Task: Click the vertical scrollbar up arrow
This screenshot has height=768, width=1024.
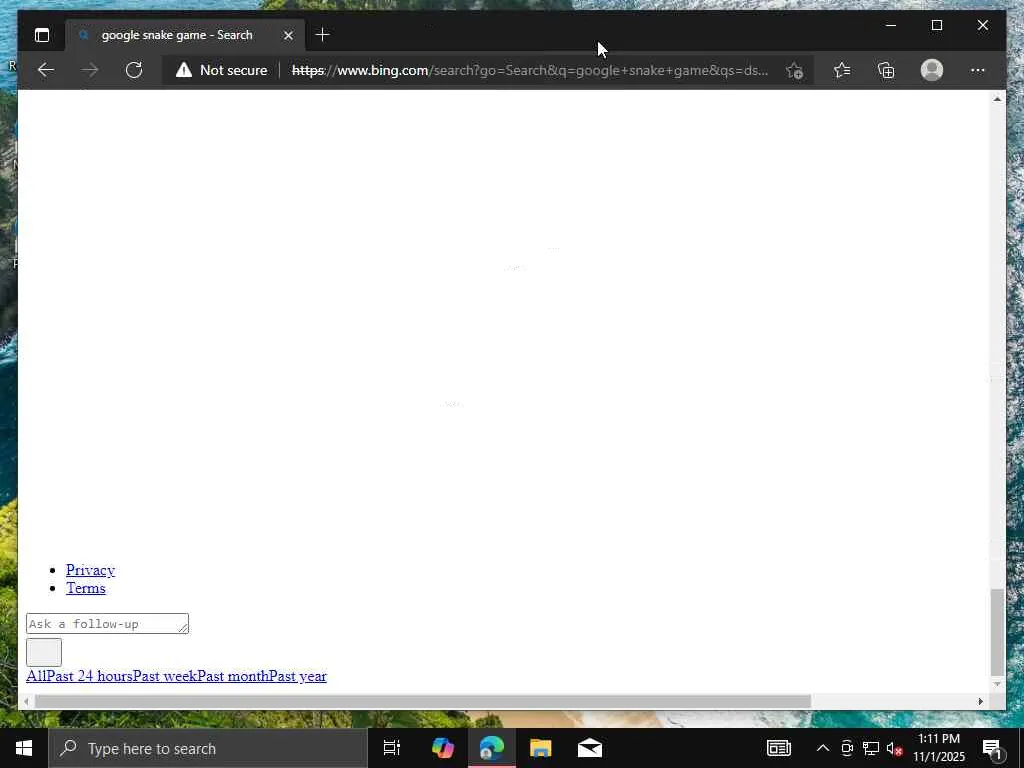Action: pyautogui.click(x=997, y=99)
